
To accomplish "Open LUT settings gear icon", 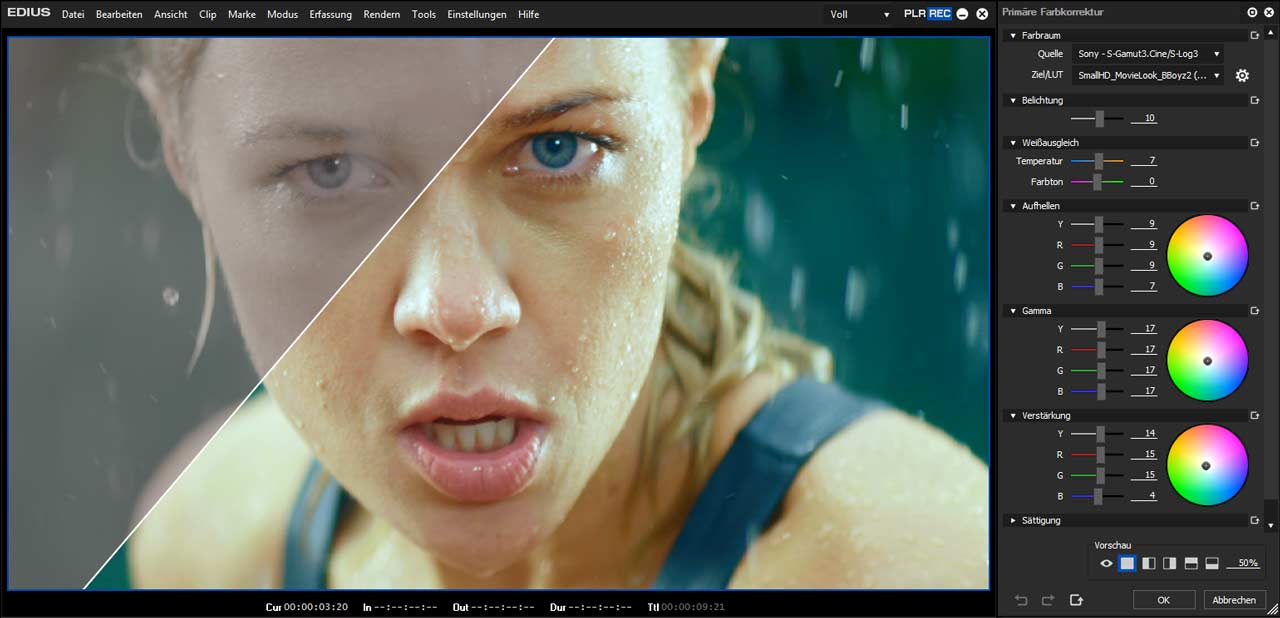I will coord(1242,75).
